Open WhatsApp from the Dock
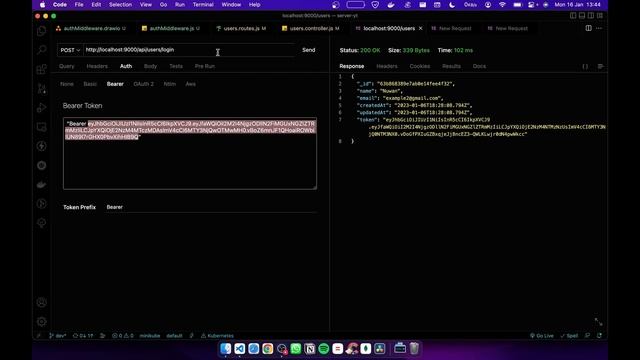This screenshot has width=640, height=360. pos(296,349)
